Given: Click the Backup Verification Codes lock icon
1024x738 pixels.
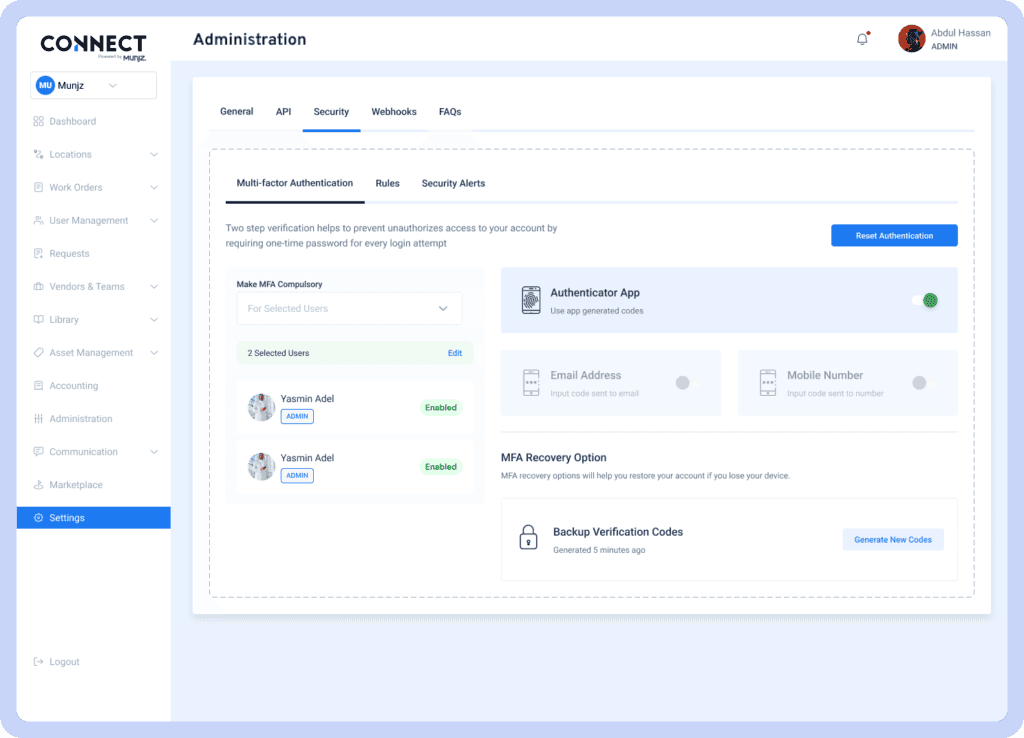Looking at the screenshot, I should tap(528, 538).
